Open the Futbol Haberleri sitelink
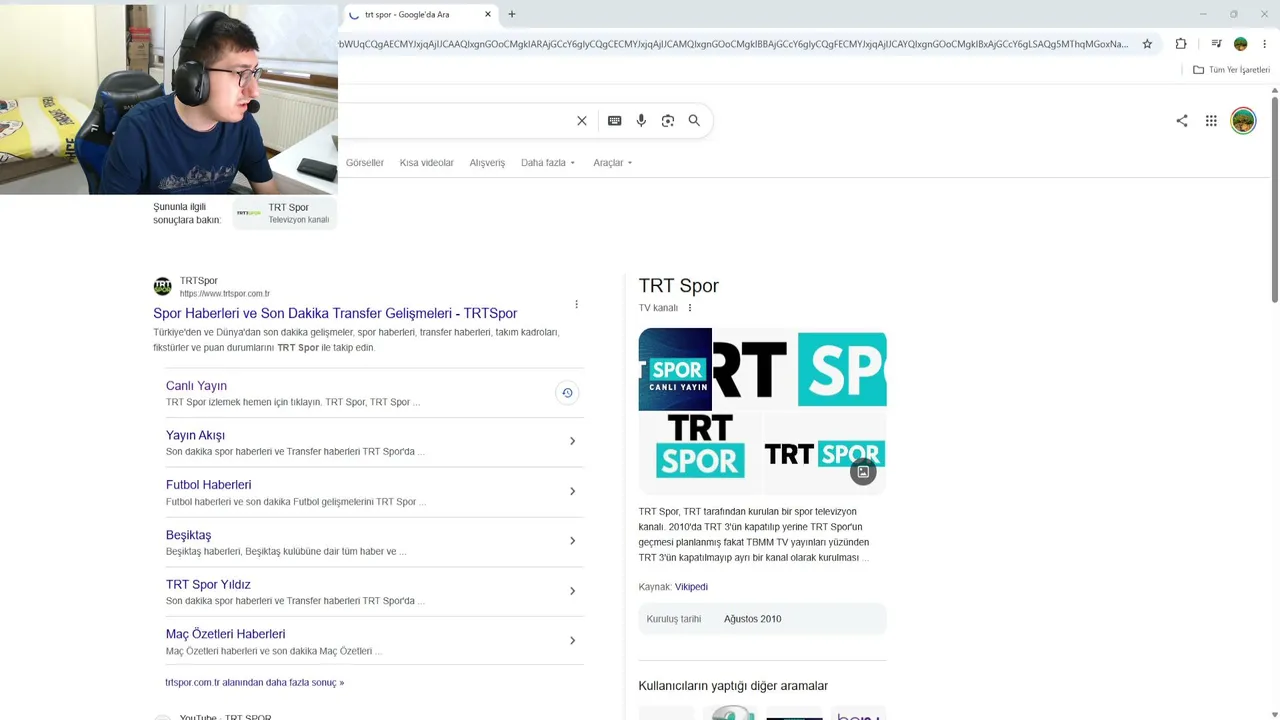This screenshot has width=1280, height=720. tap(208, 485)
